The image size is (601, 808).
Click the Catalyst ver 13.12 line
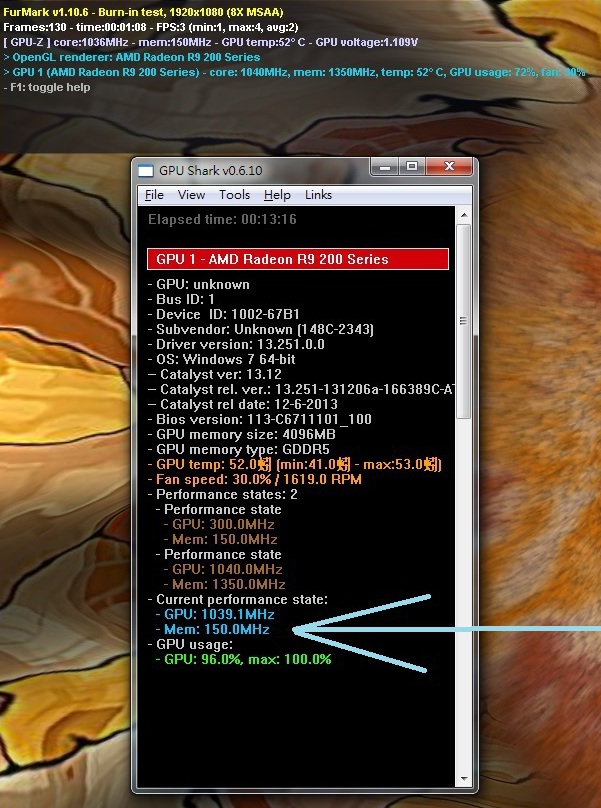point(214,374)
